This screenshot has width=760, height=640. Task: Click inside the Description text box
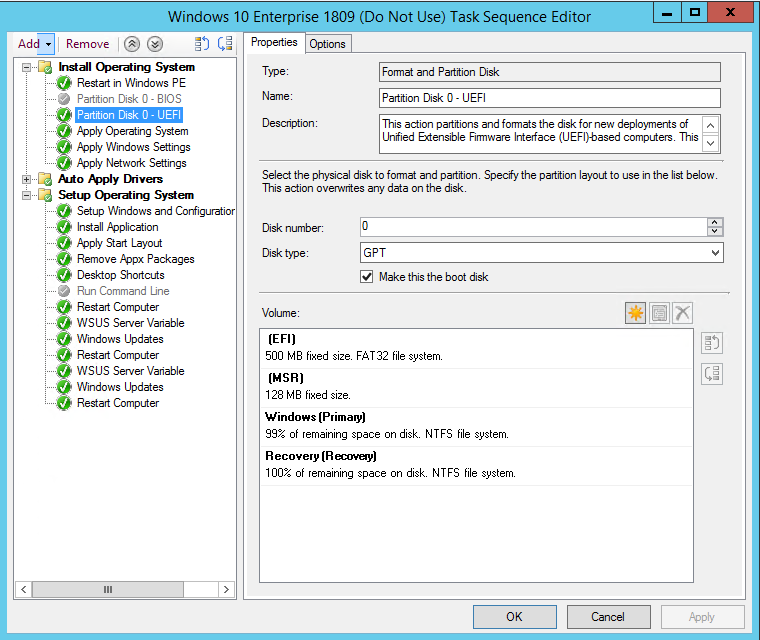click(x=541, y=134)
